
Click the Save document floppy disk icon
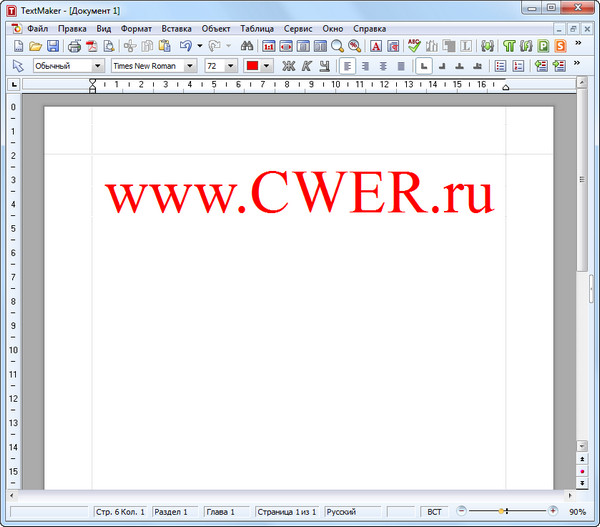click(x=53, y=46)
